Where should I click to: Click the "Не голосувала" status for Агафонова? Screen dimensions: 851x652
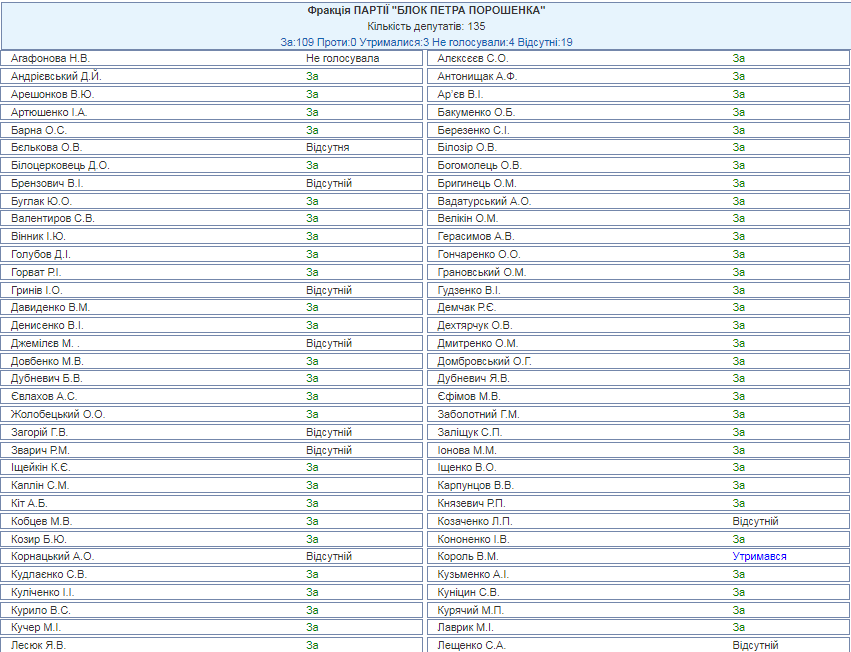pyautogui.click(x=342, y=58)
